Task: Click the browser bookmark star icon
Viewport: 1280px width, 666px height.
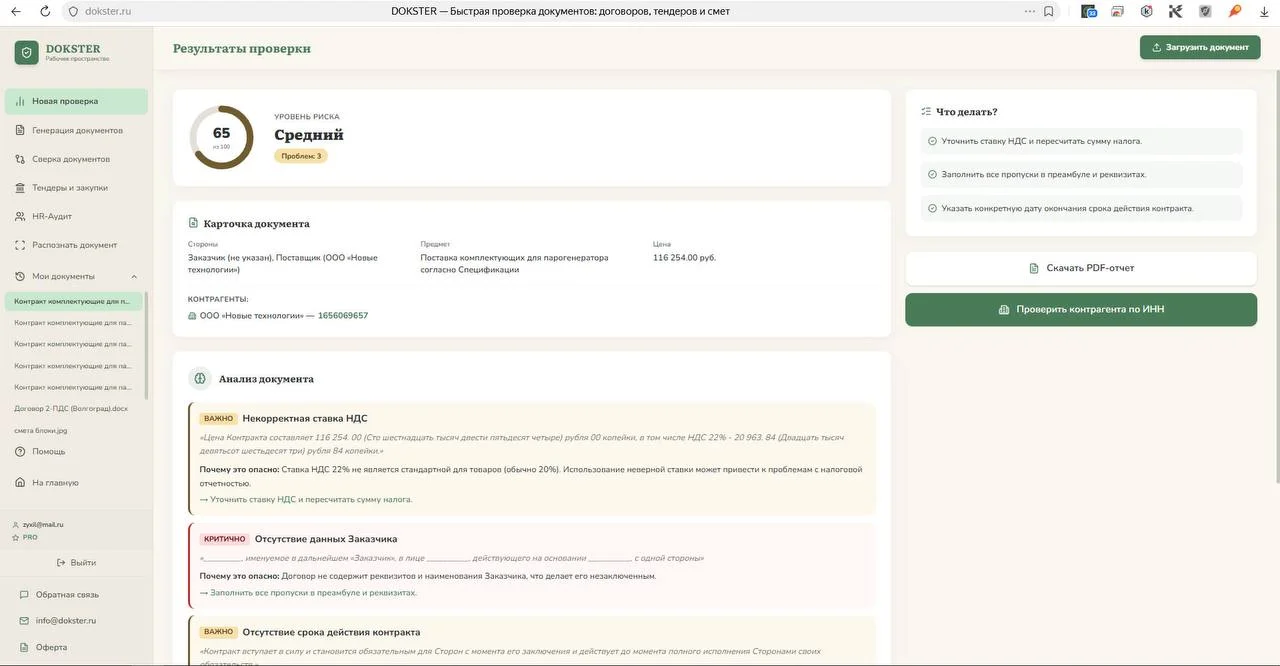Action: [1048, 11]
